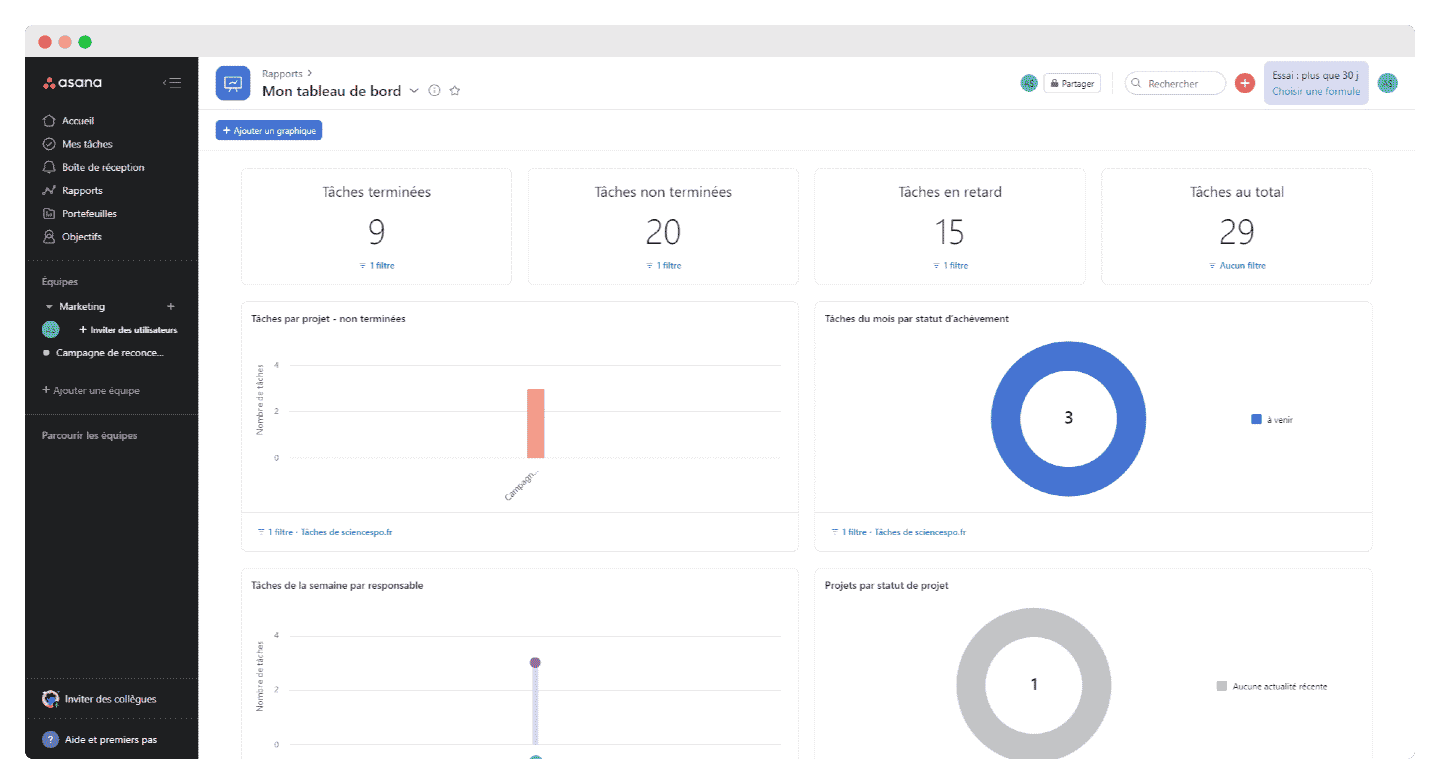Open Aucun filtre under Tâches au total
This screenshot has height=784, width=1440.
tap(1237, 266)
